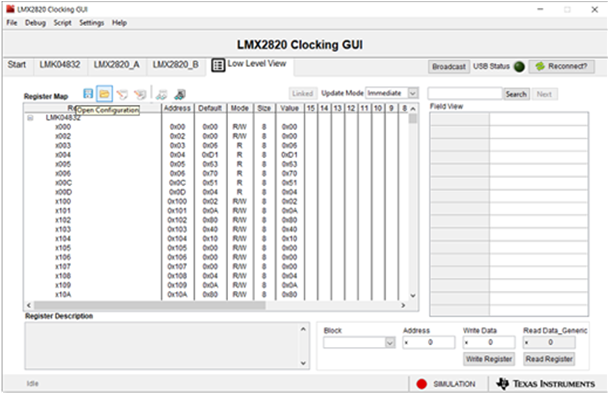Click the Save Configuration disk icon
Screen dimensions: 610x395
pyautogui.click(x=88, y=94)
